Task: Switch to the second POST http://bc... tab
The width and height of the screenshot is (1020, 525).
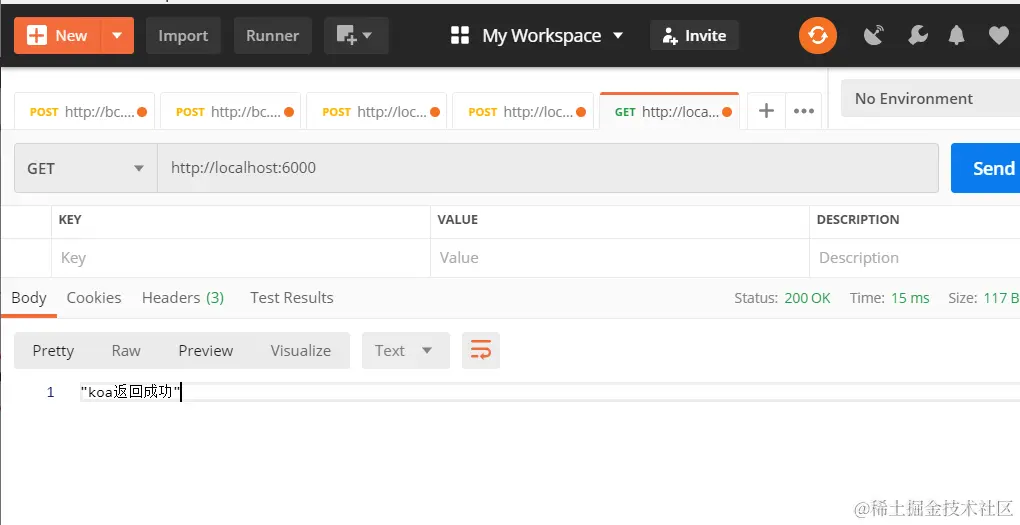Action: coord(231,112)
